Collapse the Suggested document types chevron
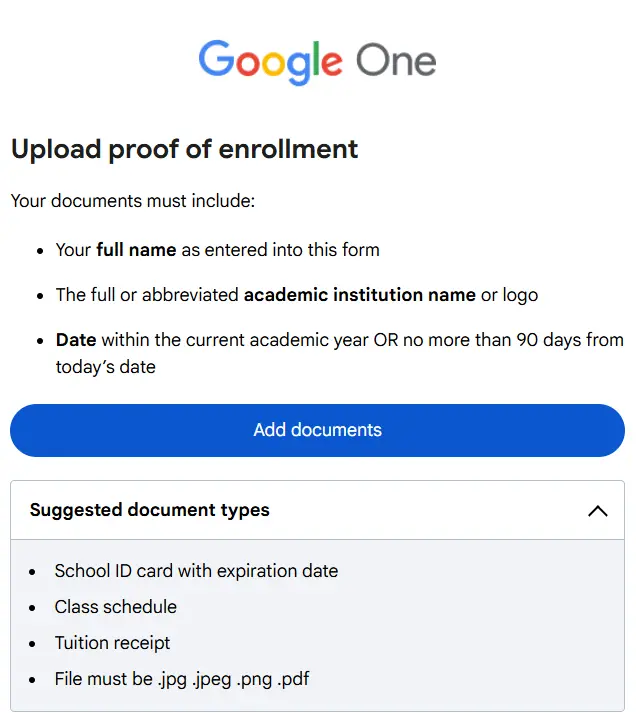The height and width of the screenshot is (713, 636). point(598,511)
